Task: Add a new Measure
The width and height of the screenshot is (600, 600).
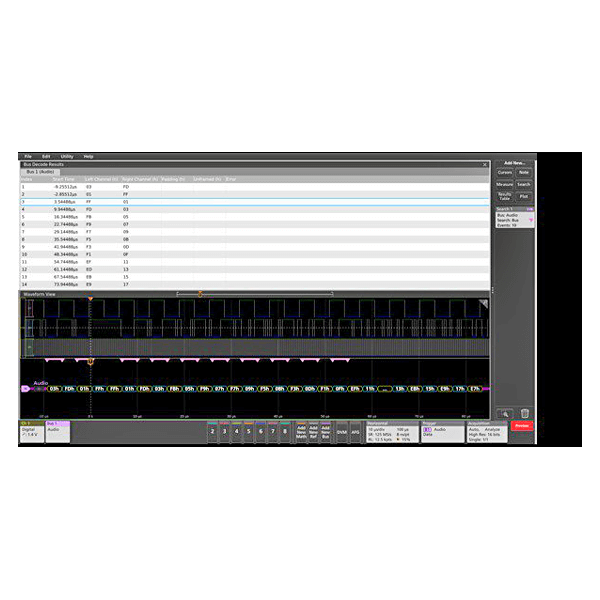Action: coord(505,184)
